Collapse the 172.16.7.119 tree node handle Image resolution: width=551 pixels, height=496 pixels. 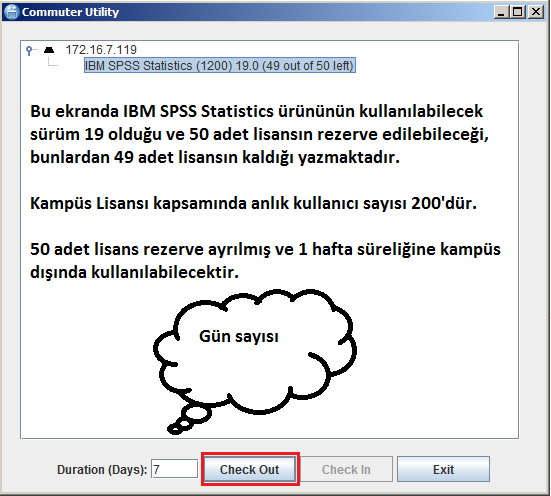click(30, 50)
